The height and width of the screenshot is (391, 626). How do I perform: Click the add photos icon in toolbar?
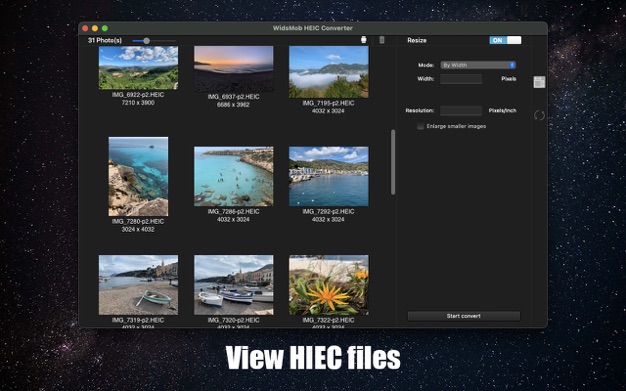[x=363, y=40]
